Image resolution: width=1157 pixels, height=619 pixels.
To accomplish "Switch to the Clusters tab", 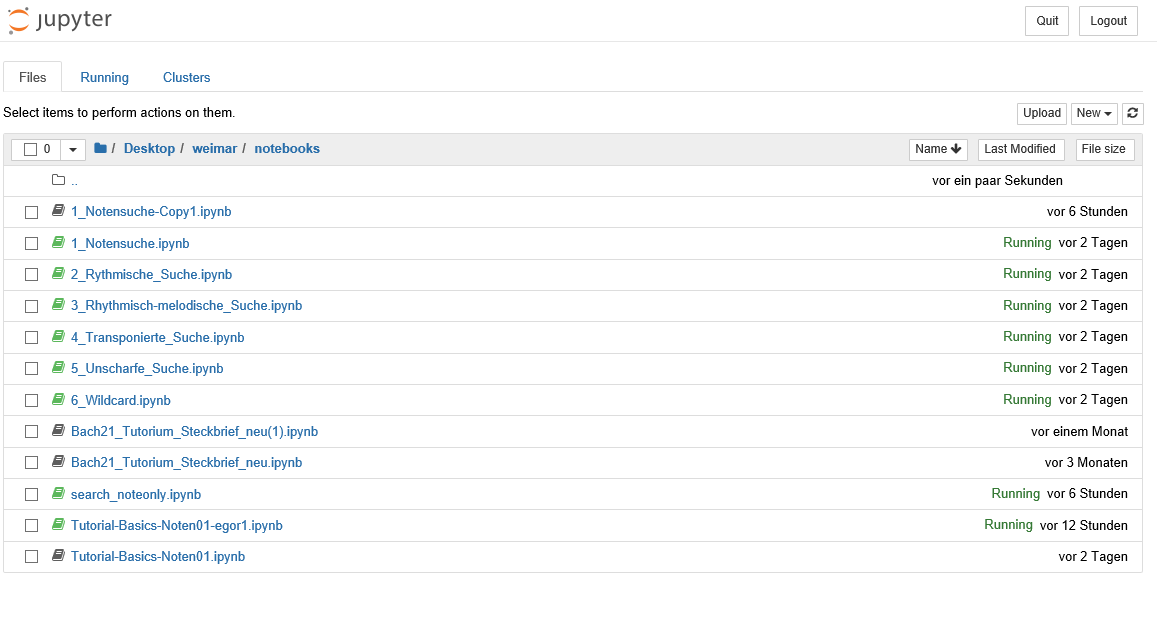I will [x=187, y=77].
